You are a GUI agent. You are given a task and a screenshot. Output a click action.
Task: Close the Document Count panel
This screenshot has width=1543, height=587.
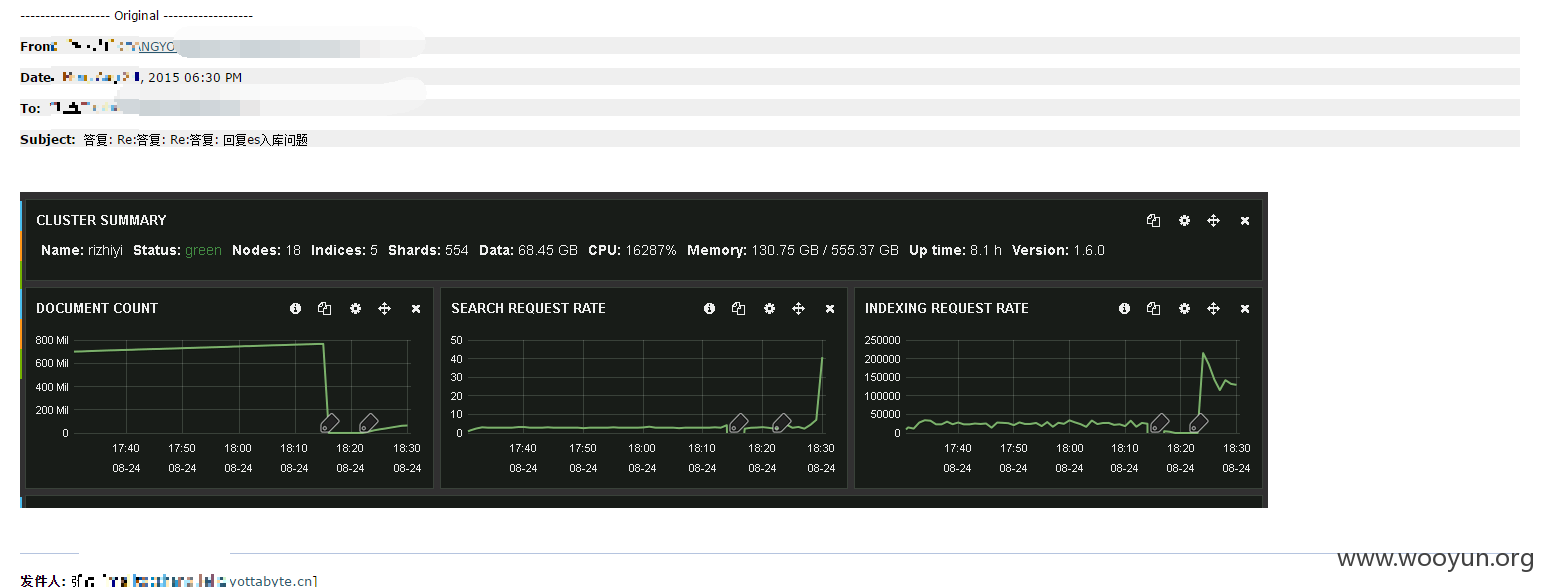tap(416, 309)
